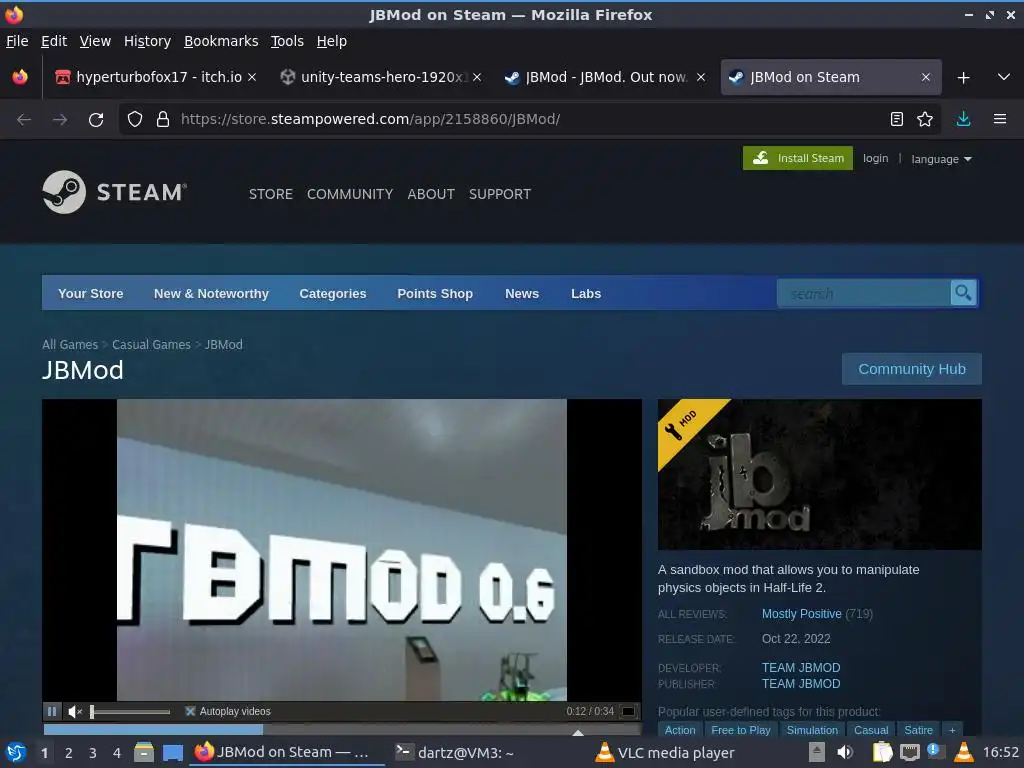The height and width of the screenshot is (768, 1024).
Task: Click the magnifying glass search icon
Action: click(x=963, y=293)
